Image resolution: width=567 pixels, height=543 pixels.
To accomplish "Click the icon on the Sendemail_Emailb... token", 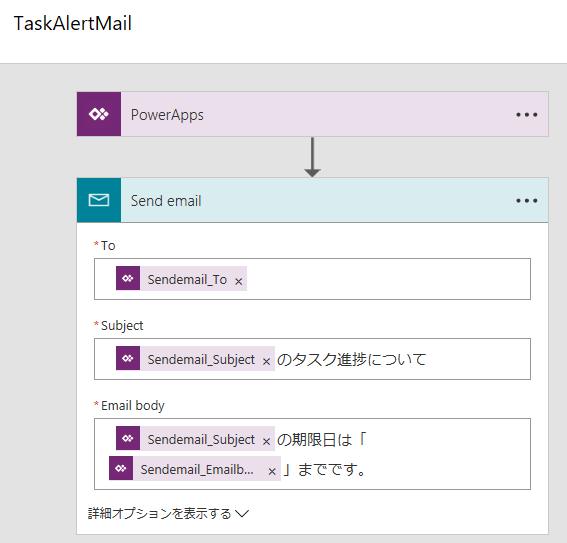I will point(121,469).
